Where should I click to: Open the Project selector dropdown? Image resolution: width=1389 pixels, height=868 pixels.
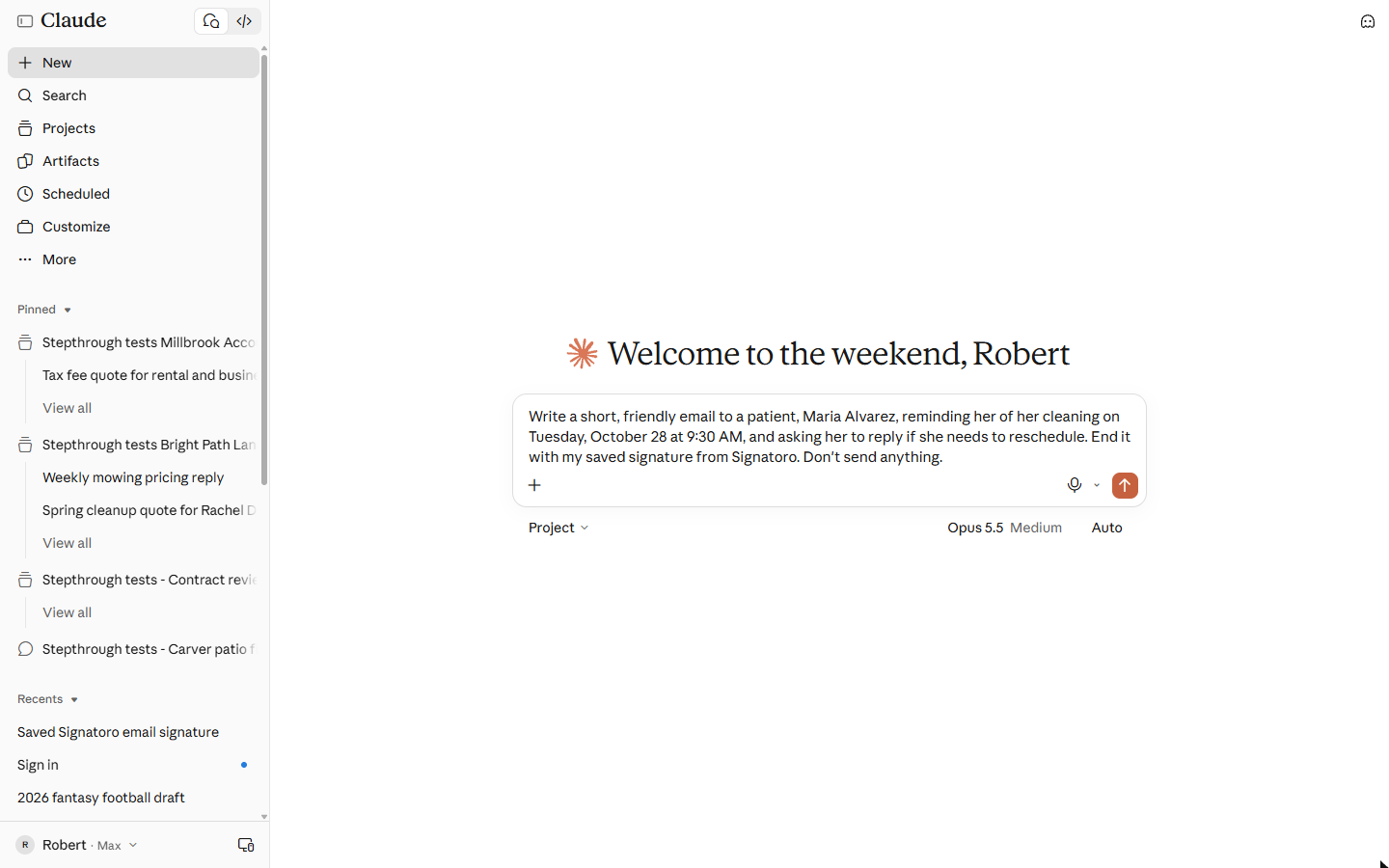click(x=558, y=528)
